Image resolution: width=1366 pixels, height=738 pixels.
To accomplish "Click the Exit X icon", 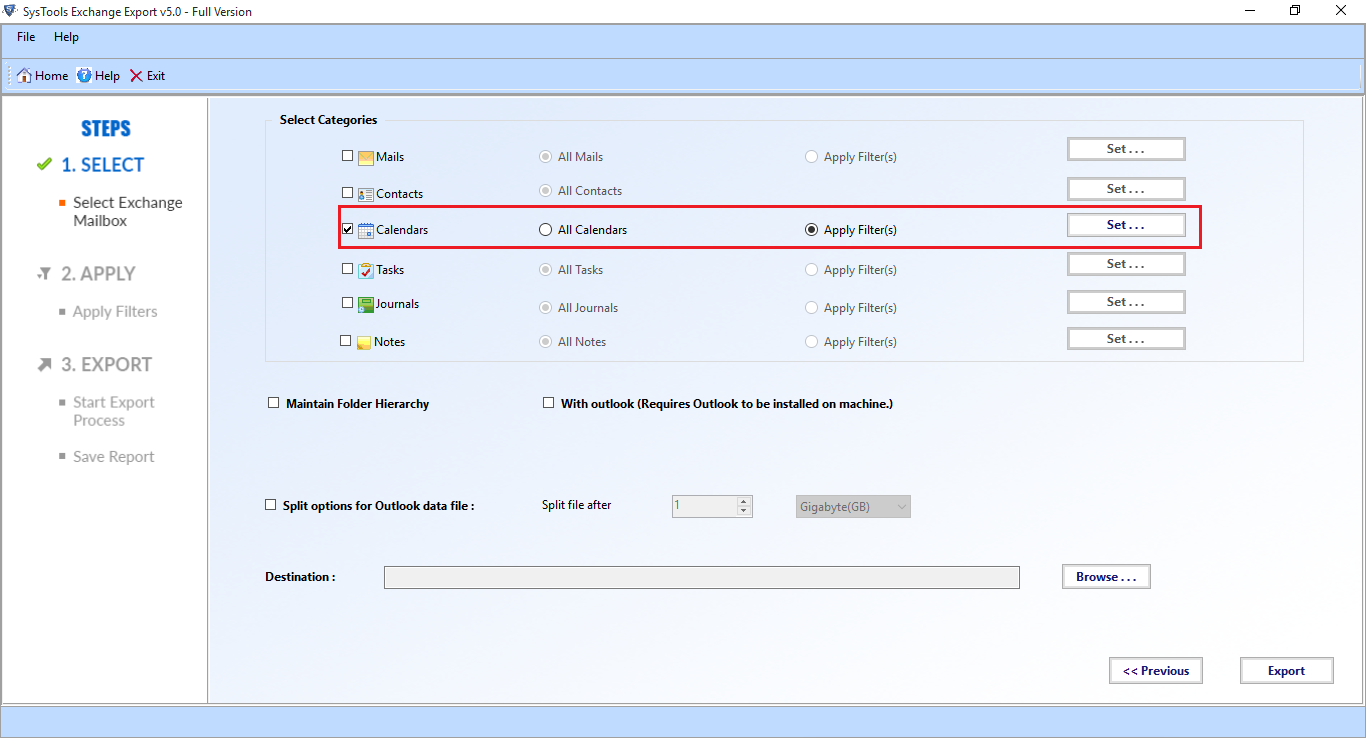I will click(x=136, y=76).
